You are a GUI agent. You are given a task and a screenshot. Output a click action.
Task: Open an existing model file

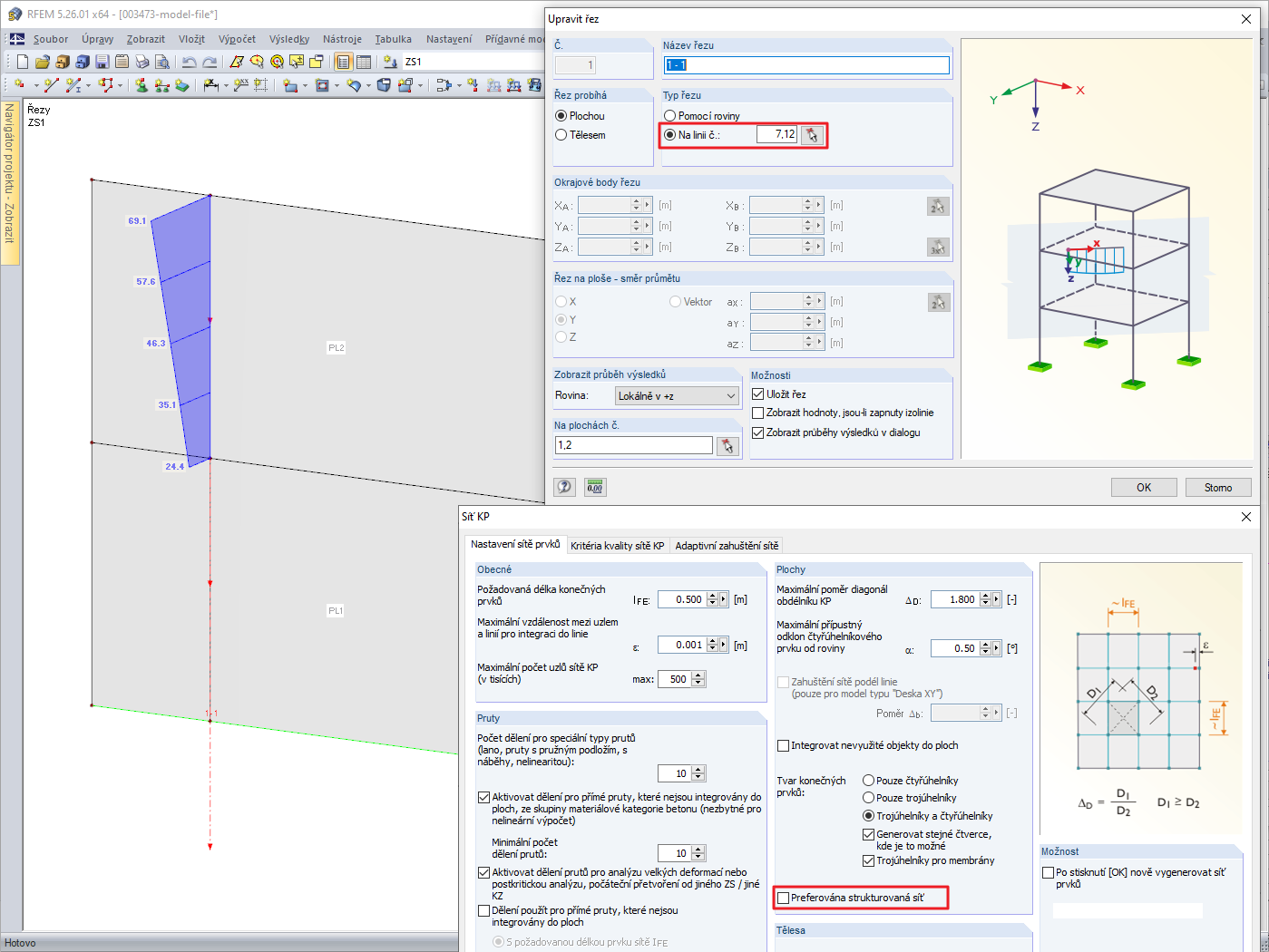43,62
